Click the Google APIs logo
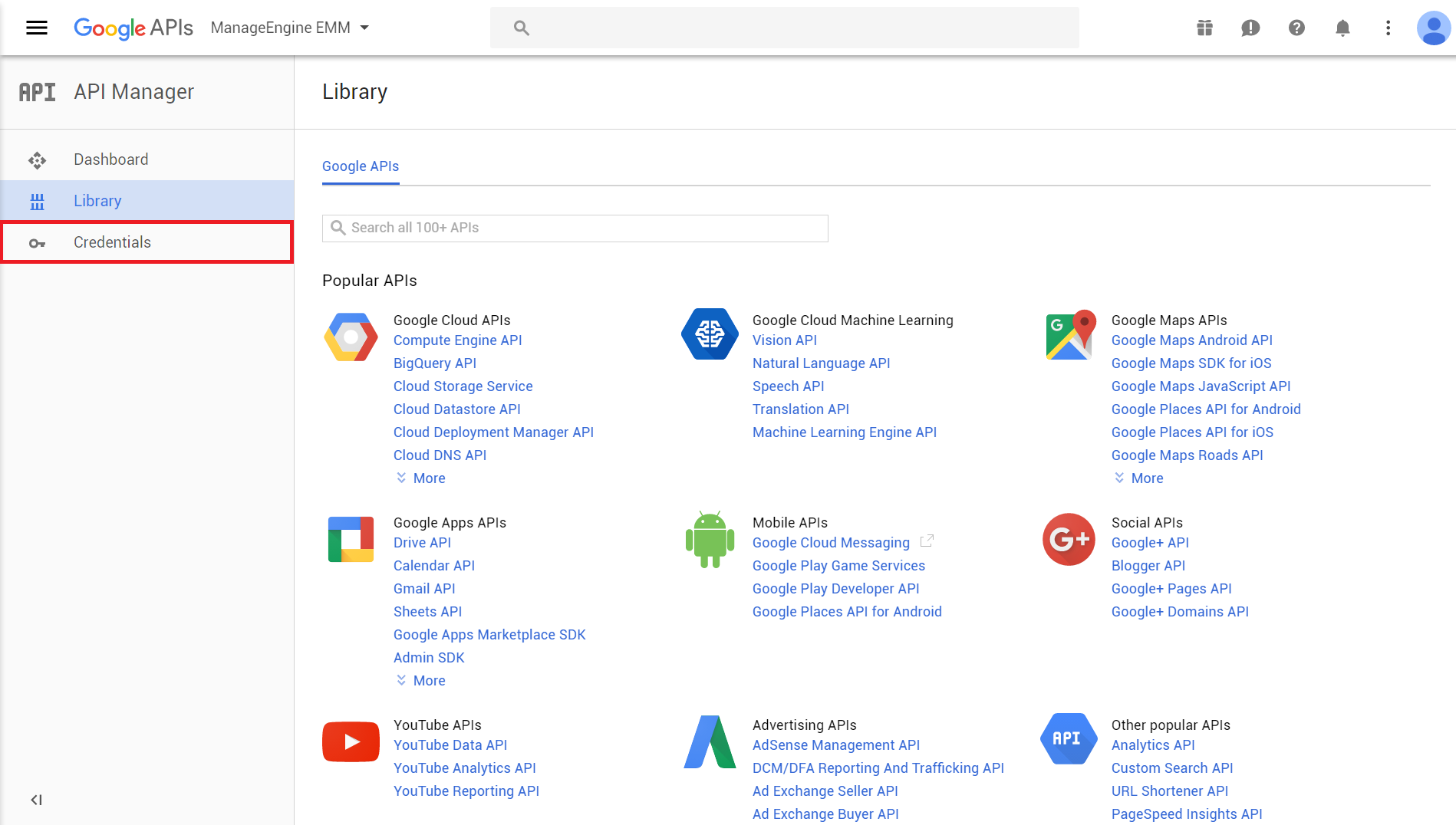1456x825 pixels. pos(133,28)
